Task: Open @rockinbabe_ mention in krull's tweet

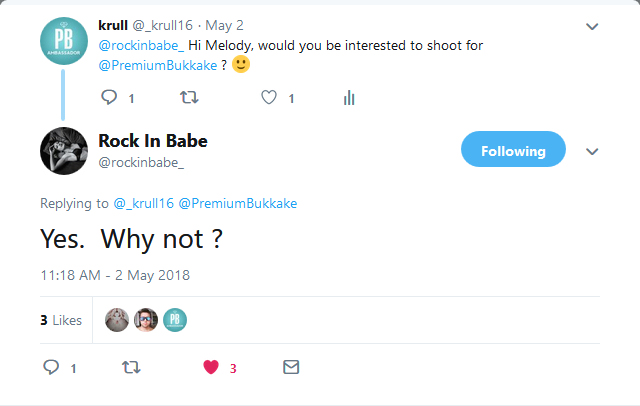Action: (x=141, y=45)
